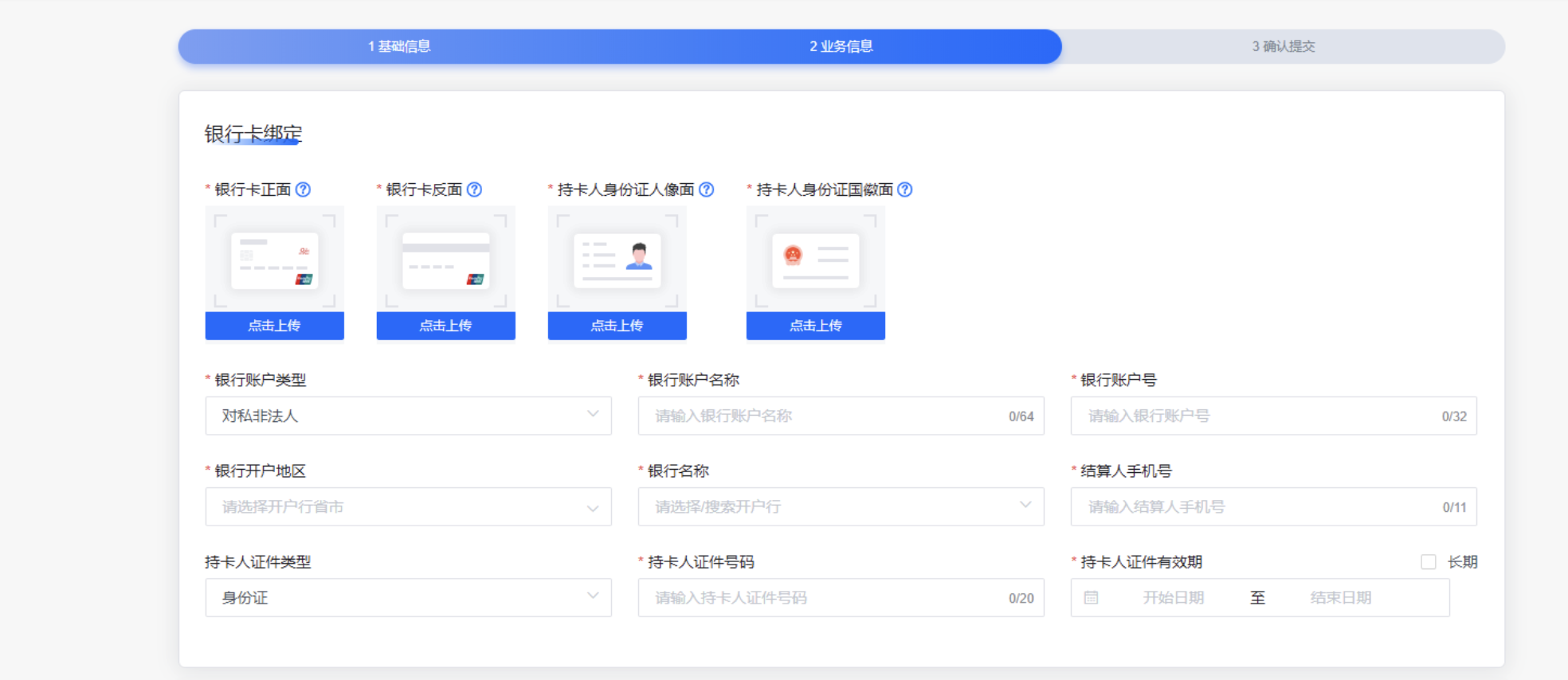Go to step 1 基础信息

399,46
